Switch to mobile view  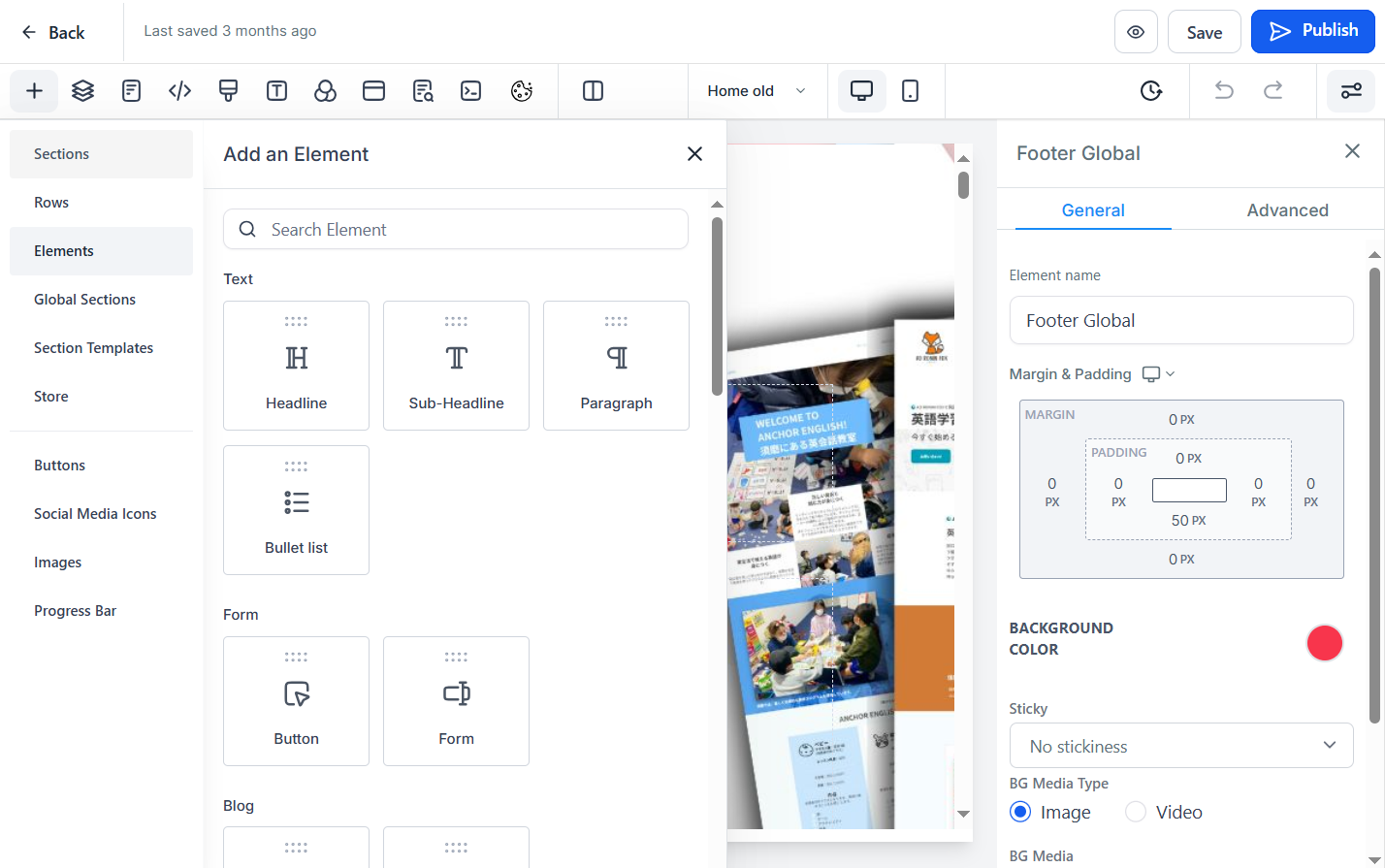coord(911,91)
